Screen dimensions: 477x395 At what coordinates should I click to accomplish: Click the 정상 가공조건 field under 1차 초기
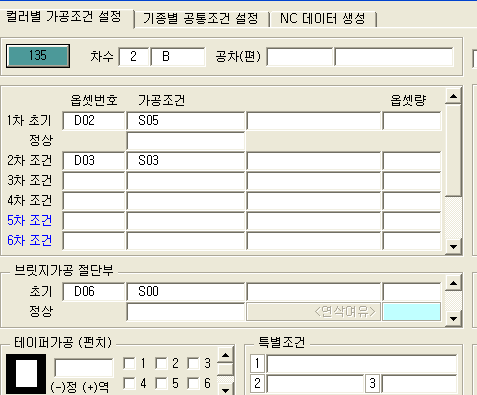(186, 141)
